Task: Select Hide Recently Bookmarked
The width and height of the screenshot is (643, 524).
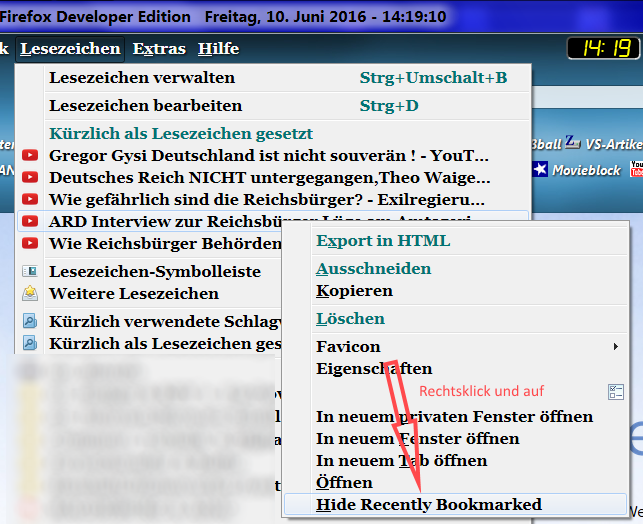Action: 455,504
